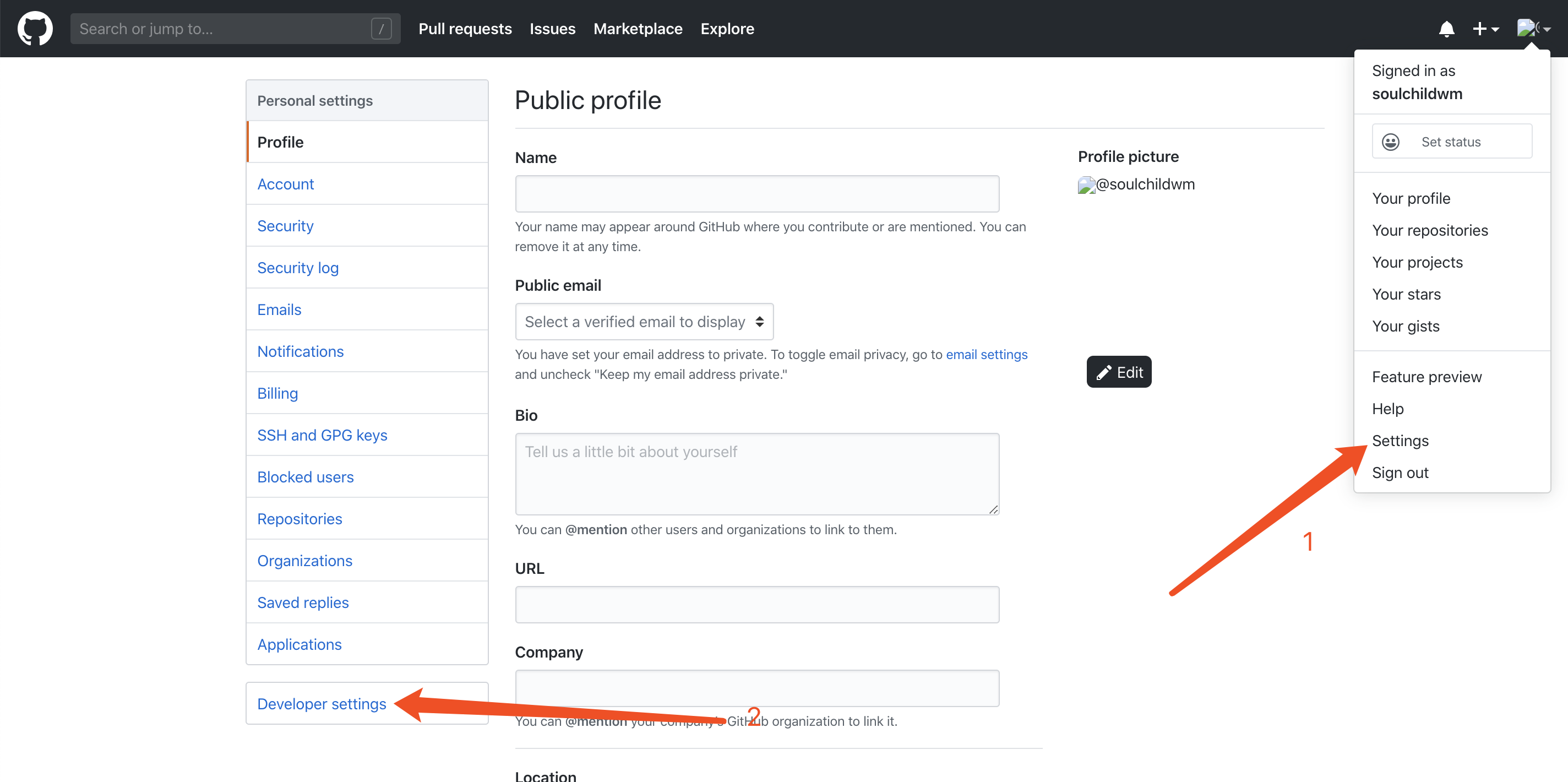Open Explore in top nav
The image size is (1568, 782).
(727, 29)
